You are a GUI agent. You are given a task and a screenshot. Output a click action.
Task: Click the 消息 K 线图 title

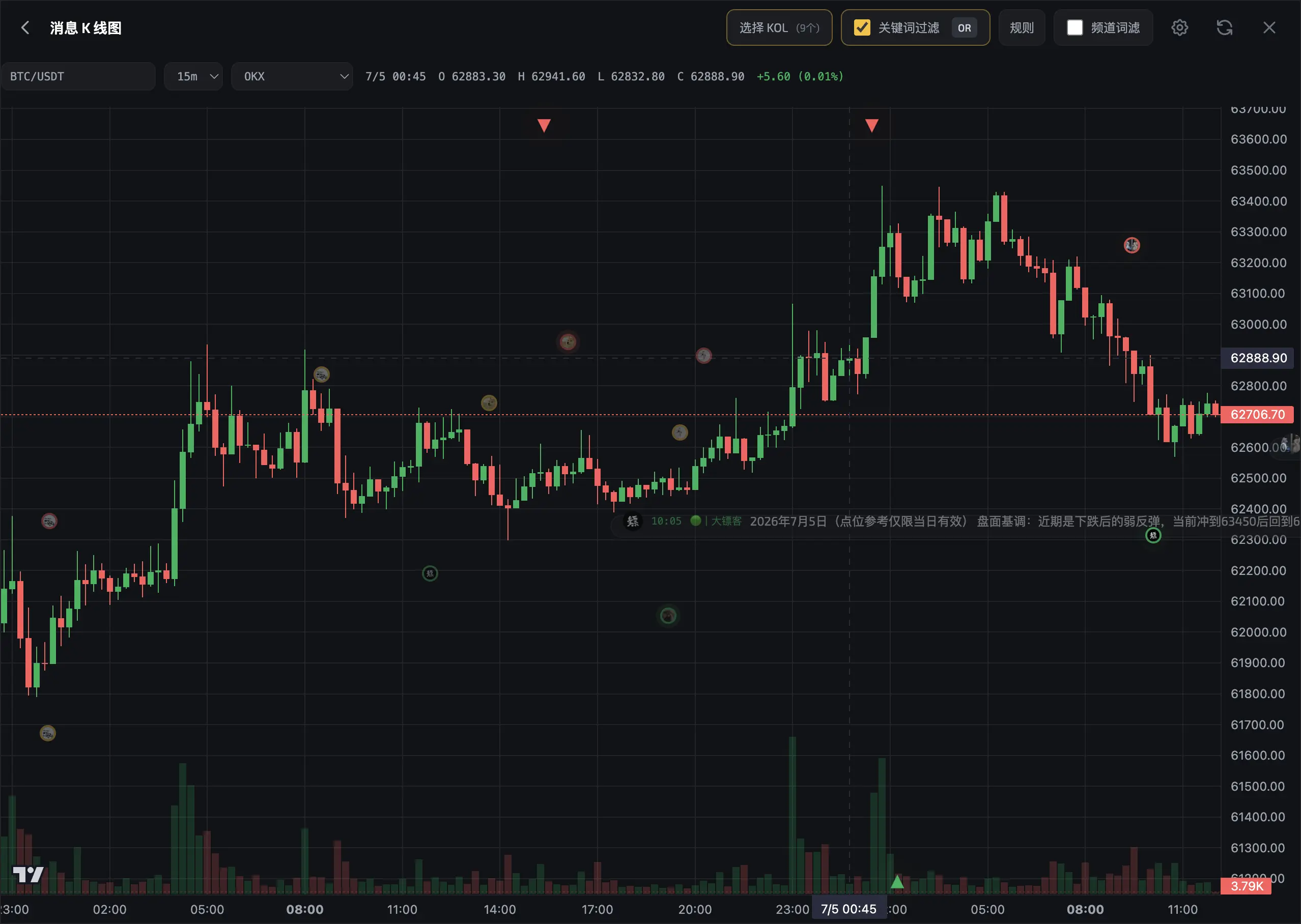pos(86,28)
